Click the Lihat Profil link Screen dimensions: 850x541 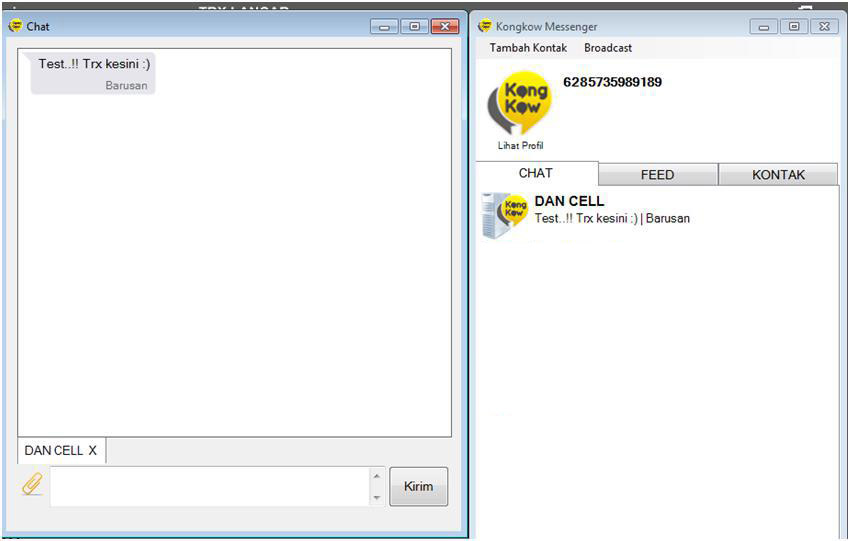(x=520, y=145)
